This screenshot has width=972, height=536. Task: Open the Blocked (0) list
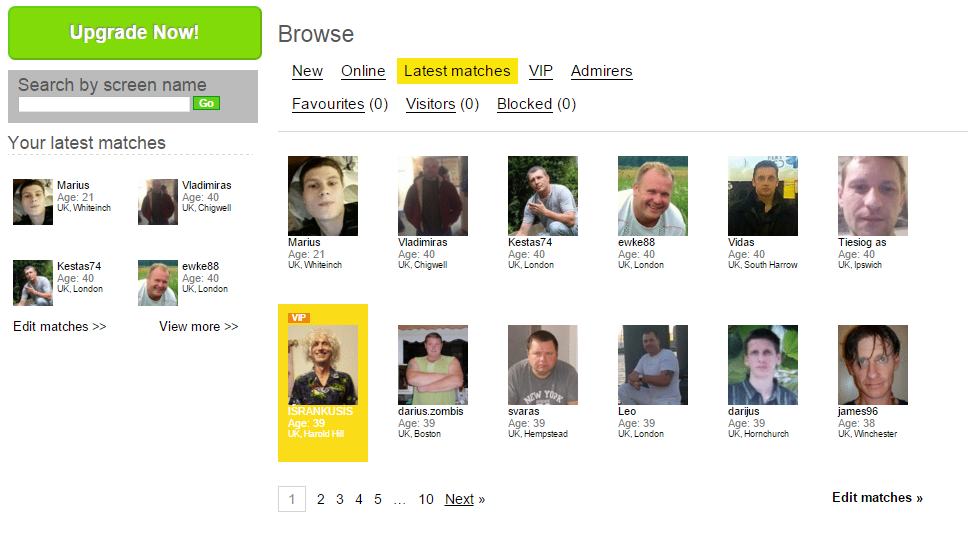(536, 104)
